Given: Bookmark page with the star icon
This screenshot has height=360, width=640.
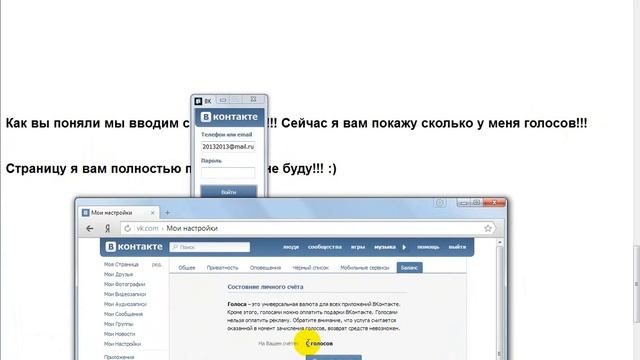Looking at the screenshot, I should tap(488, 229).
